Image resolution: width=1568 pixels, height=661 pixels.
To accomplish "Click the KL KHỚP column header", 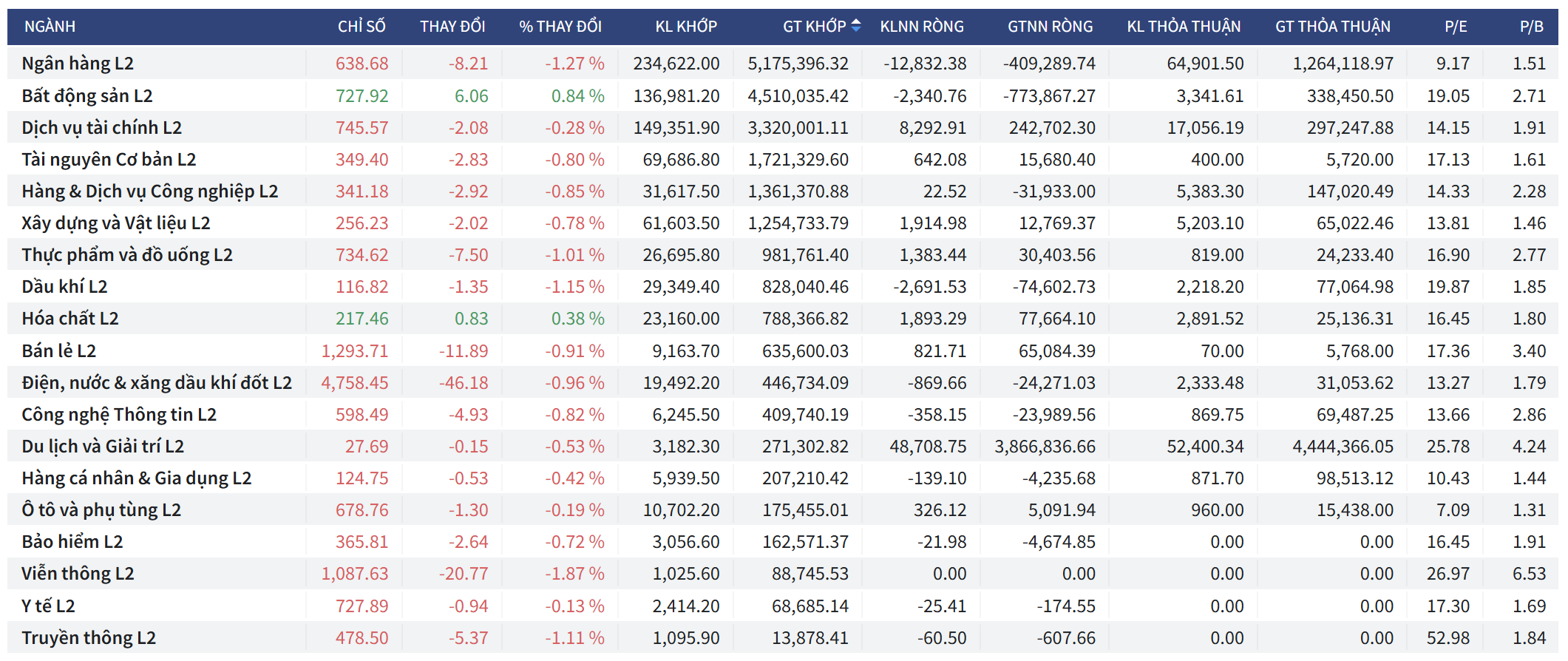I will pos(685,27).
